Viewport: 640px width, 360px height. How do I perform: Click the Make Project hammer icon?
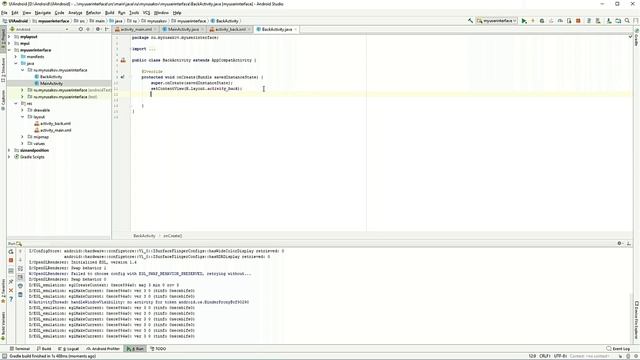pyautogui.click(x=470, y=20)
